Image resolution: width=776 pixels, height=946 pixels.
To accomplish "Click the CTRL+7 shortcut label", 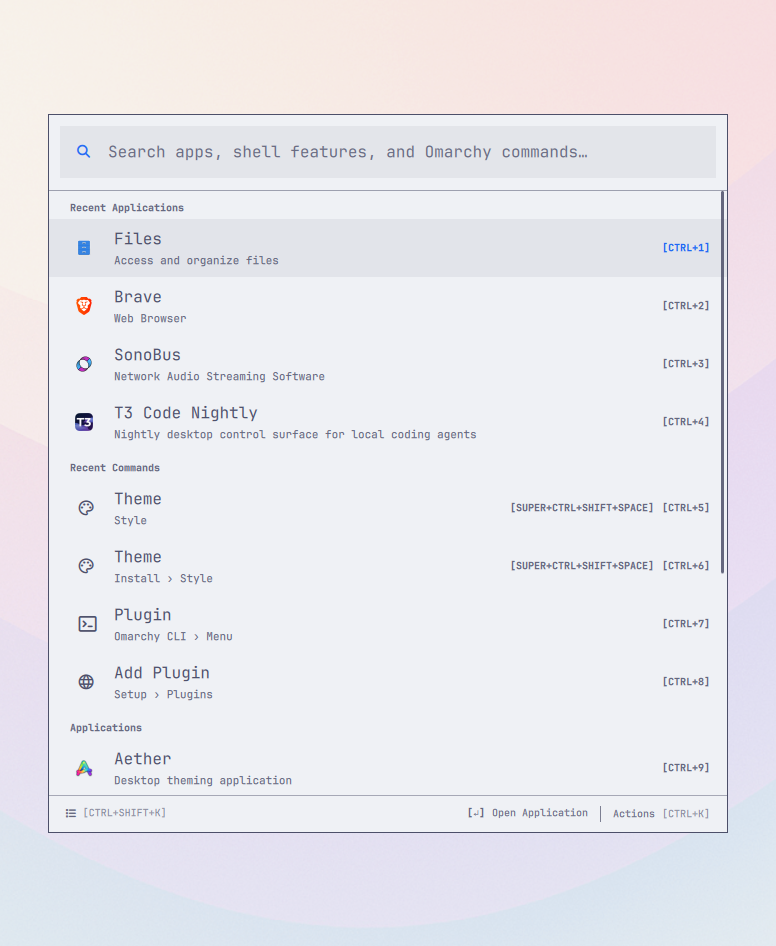I will click(x=685, y=624).
